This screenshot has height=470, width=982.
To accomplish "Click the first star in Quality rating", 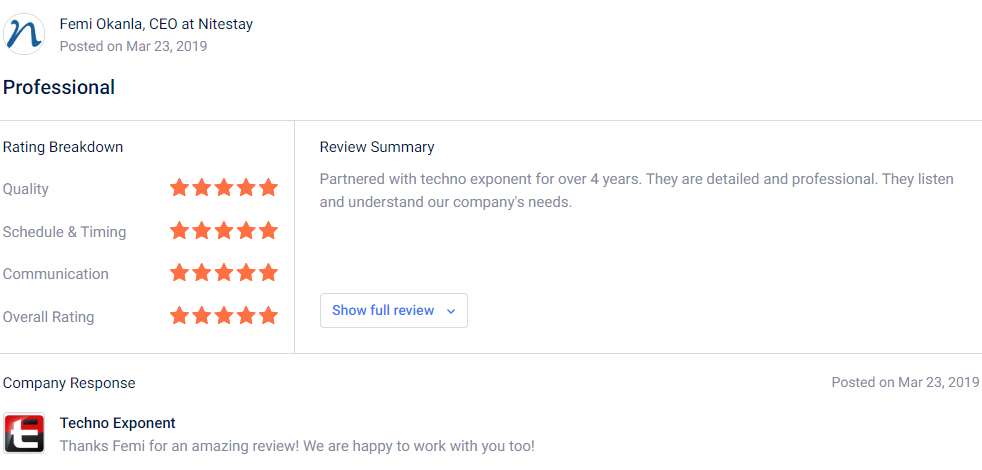I will [179, 187].
